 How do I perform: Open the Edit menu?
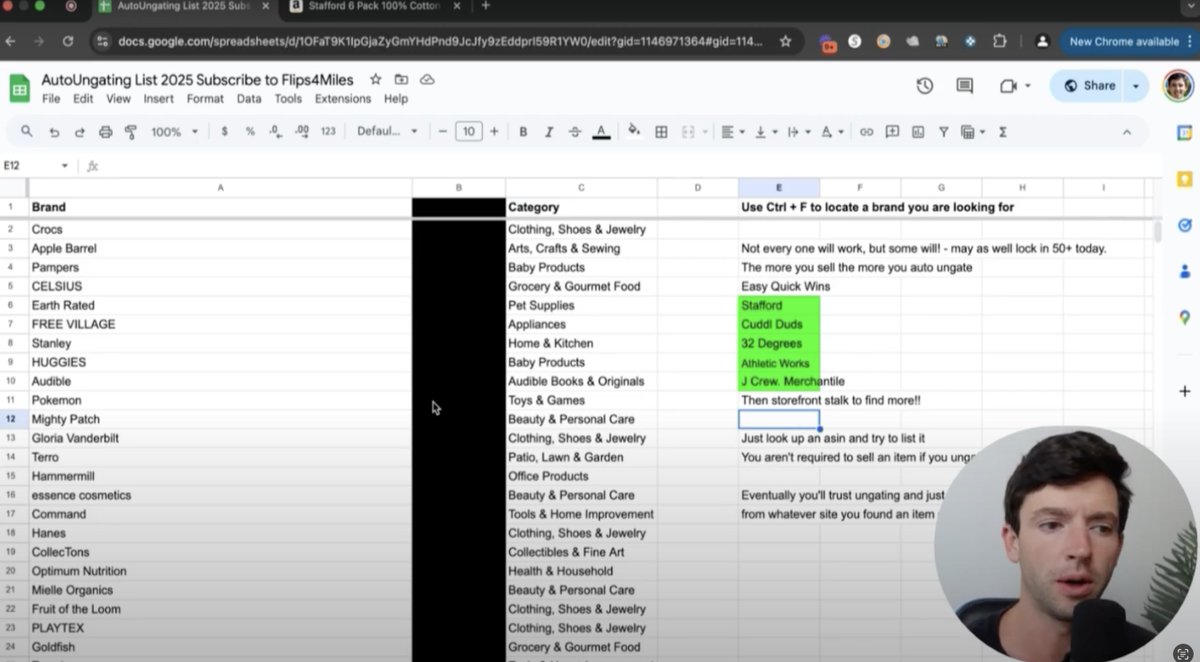(83, 99)
